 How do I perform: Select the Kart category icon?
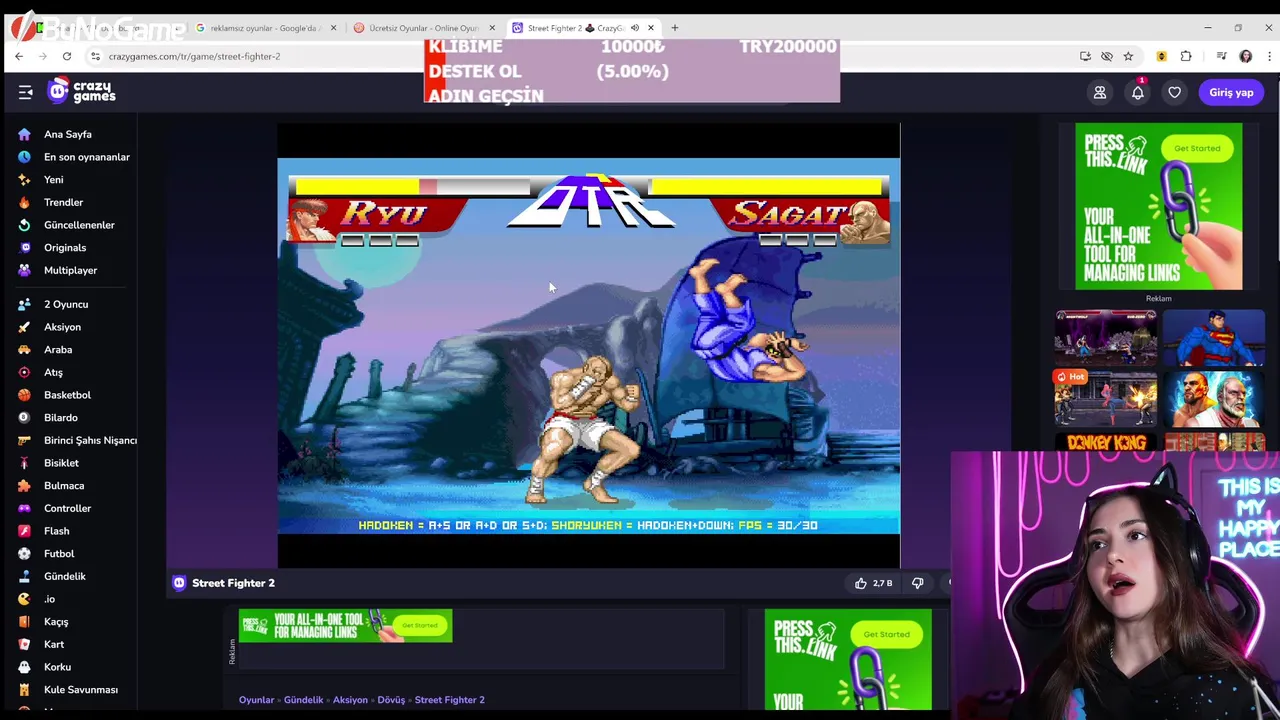(x=24, y=644)
